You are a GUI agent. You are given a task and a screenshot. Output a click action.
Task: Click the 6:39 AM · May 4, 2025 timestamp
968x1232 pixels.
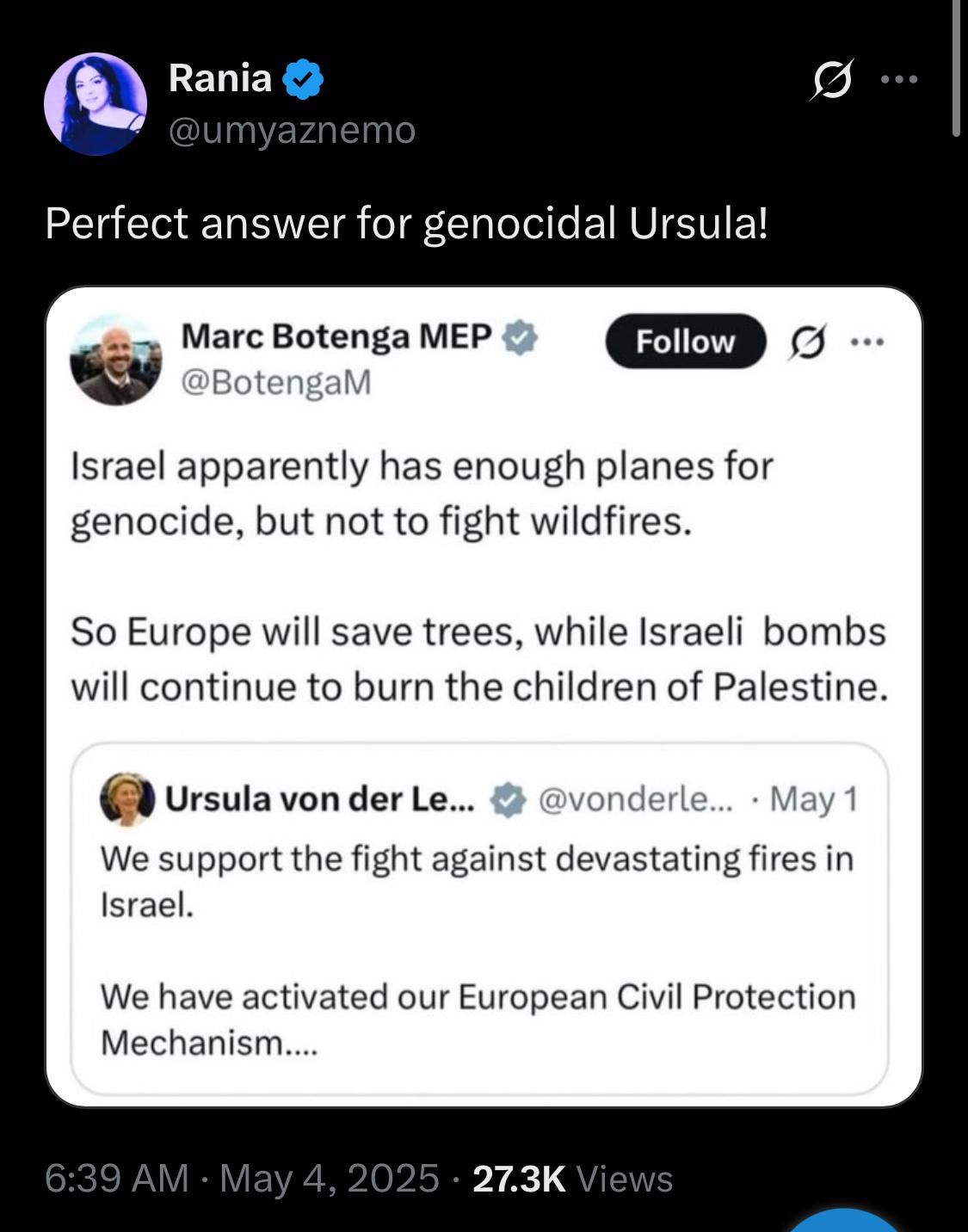(242, 1178)
